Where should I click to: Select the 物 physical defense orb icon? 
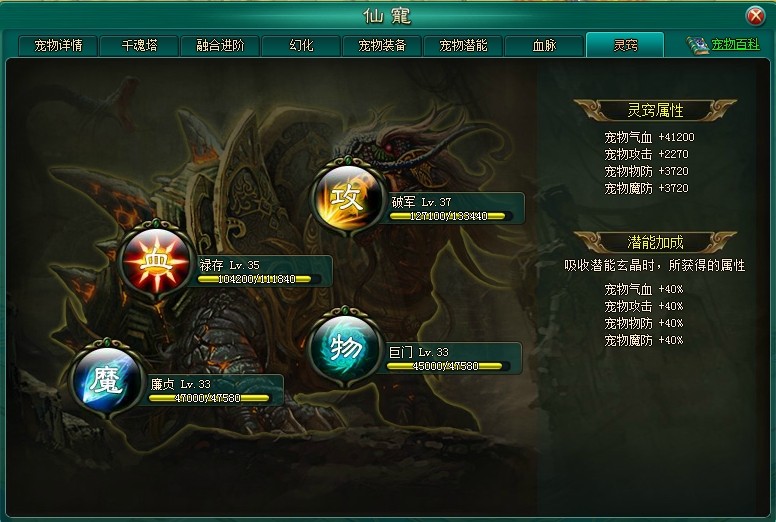click(x=345, y=347)
